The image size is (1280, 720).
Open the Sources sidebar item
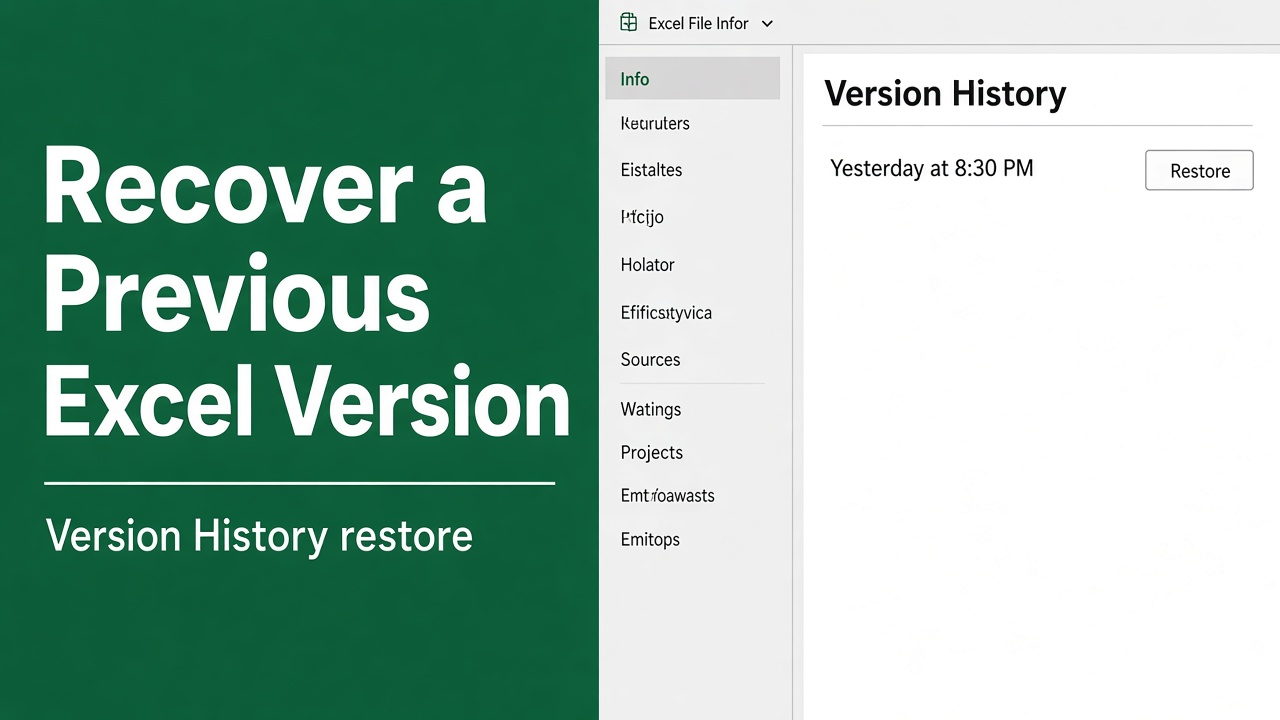click(x=650, y=360)
